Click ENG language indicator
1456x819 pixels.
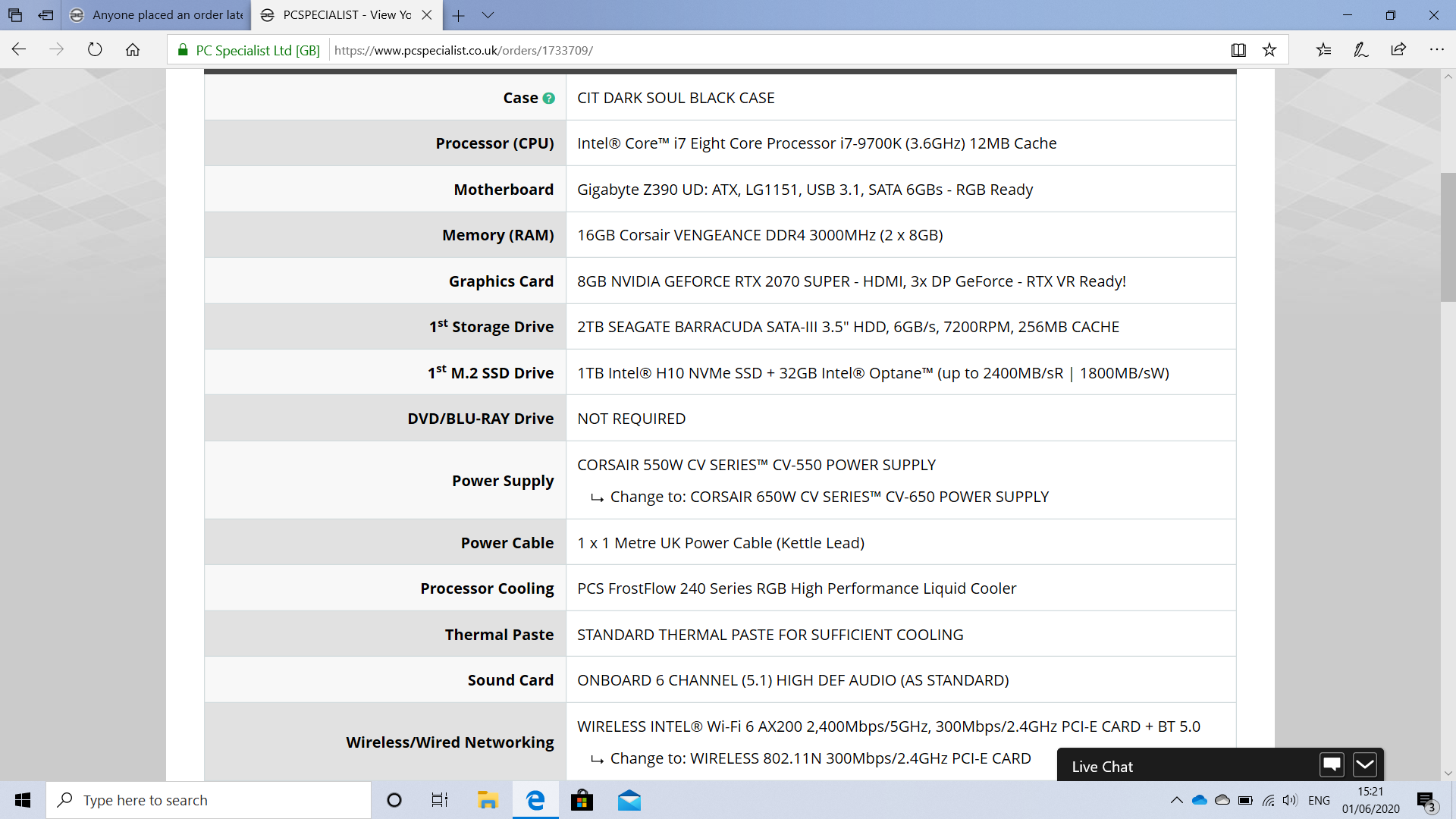point(1319,800)
